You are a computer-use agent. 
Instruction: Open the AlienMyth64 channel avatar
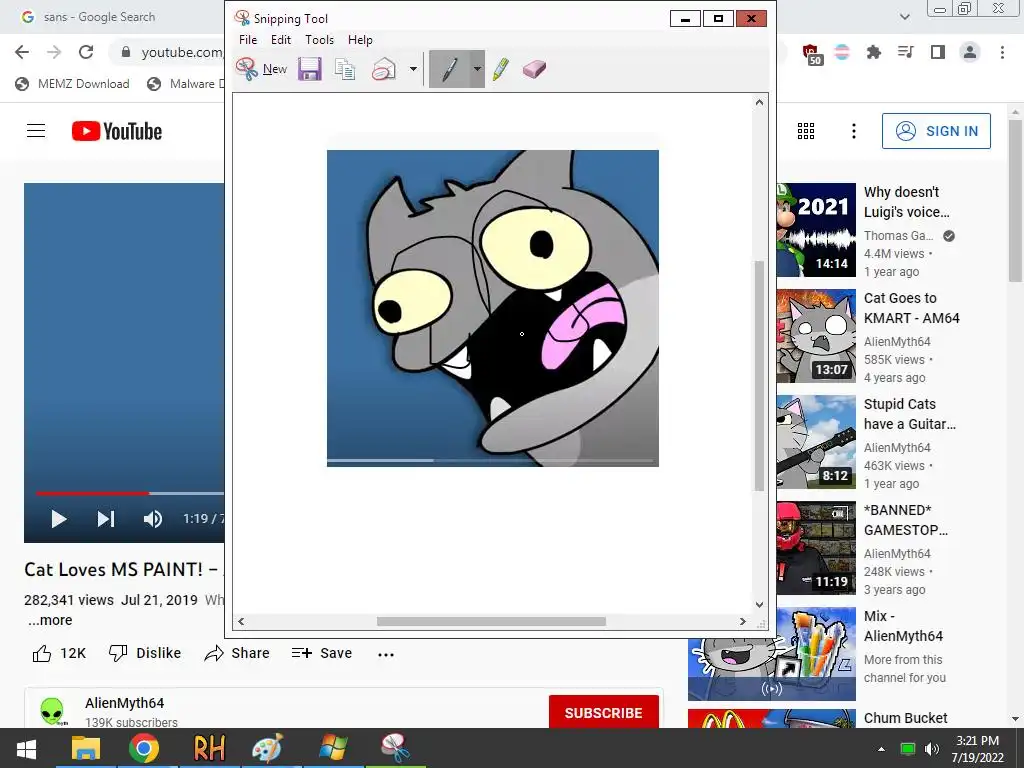[x=52, y=711]
